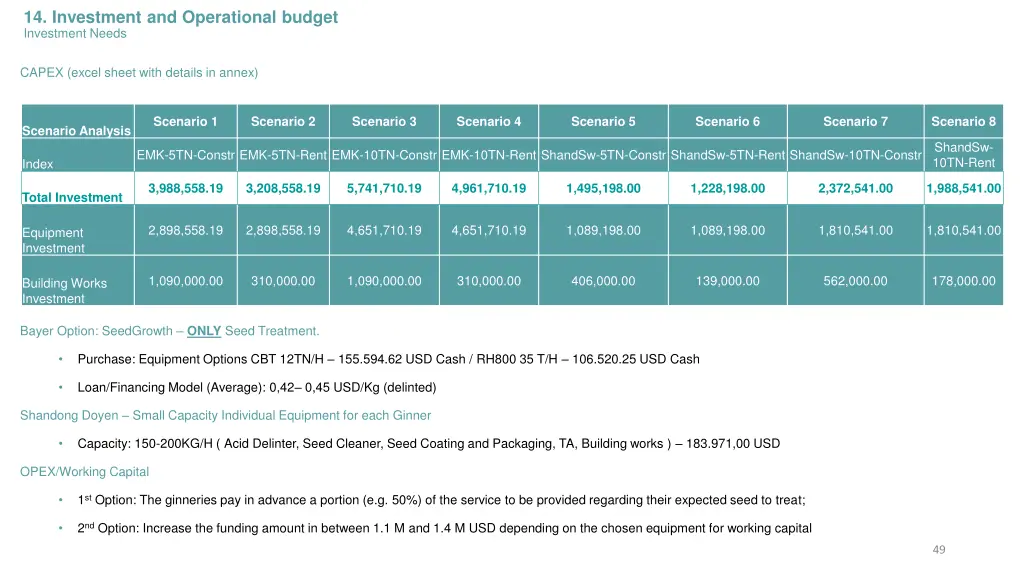The image size is (1024, 576).
Task: Select building works value 178,000.00
Action: [x=963, y=281]
